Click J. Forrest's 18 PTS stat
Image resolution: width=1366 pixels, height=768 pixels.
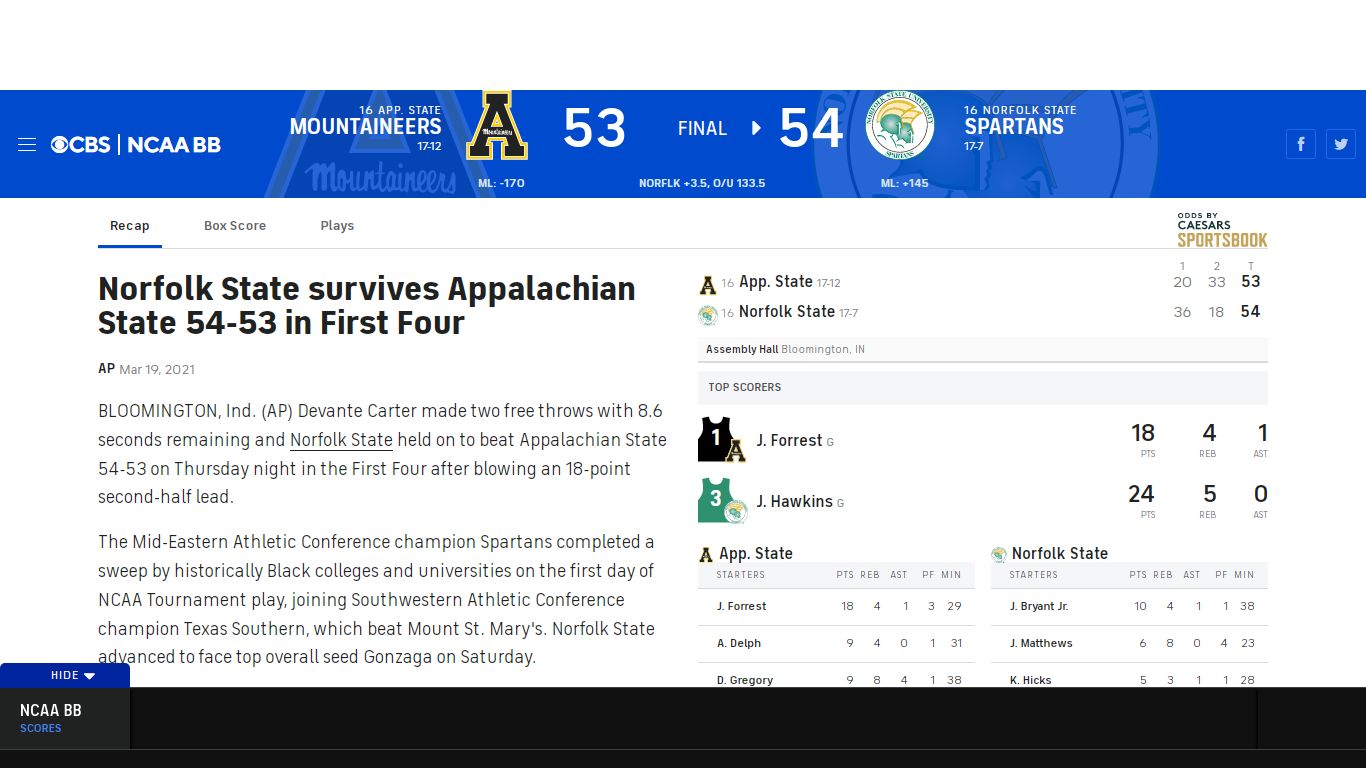click(x=1143, y=434)
